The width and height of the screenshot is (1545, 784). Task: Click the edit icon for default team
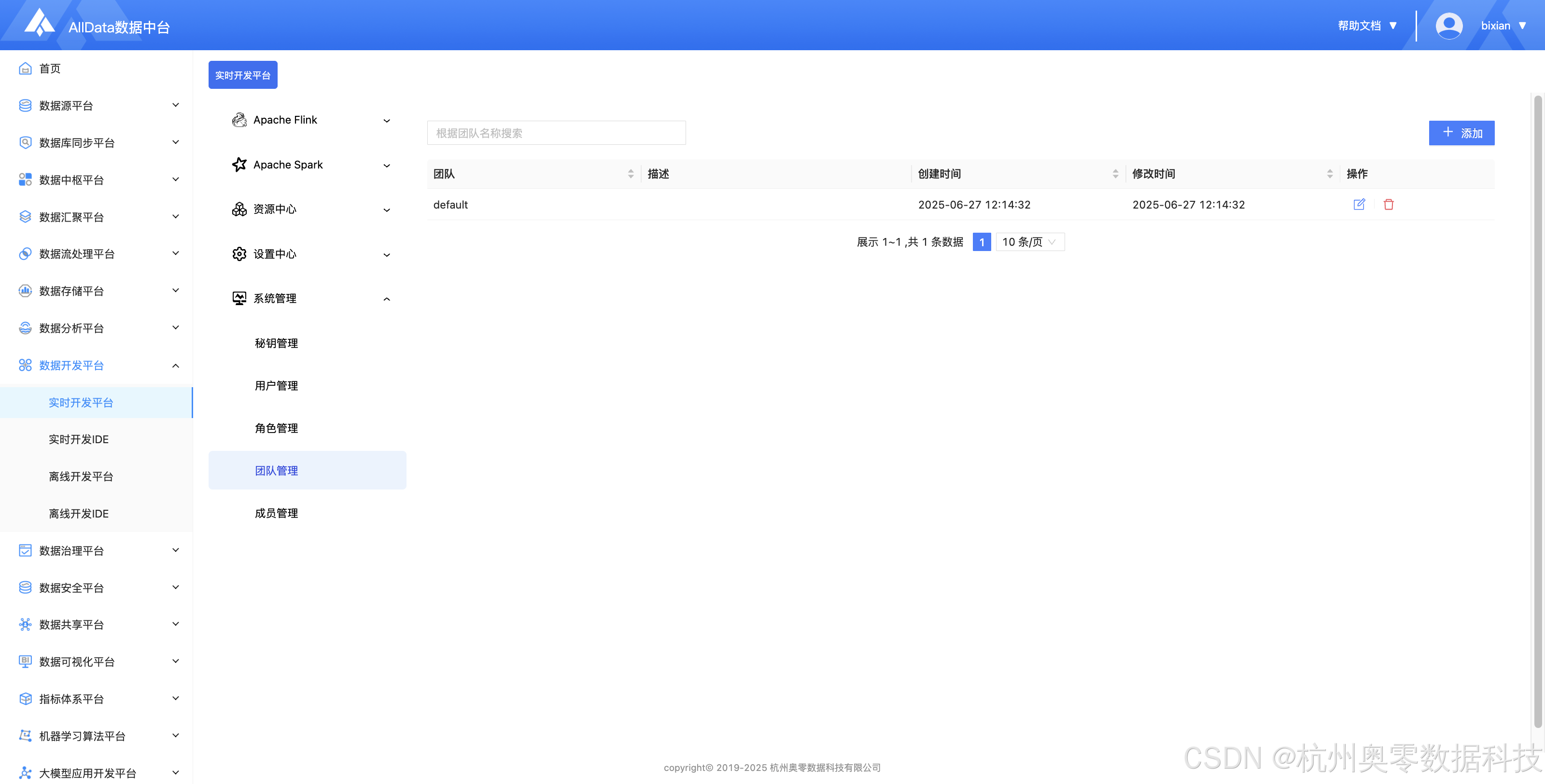click(x=1359, y=205)
